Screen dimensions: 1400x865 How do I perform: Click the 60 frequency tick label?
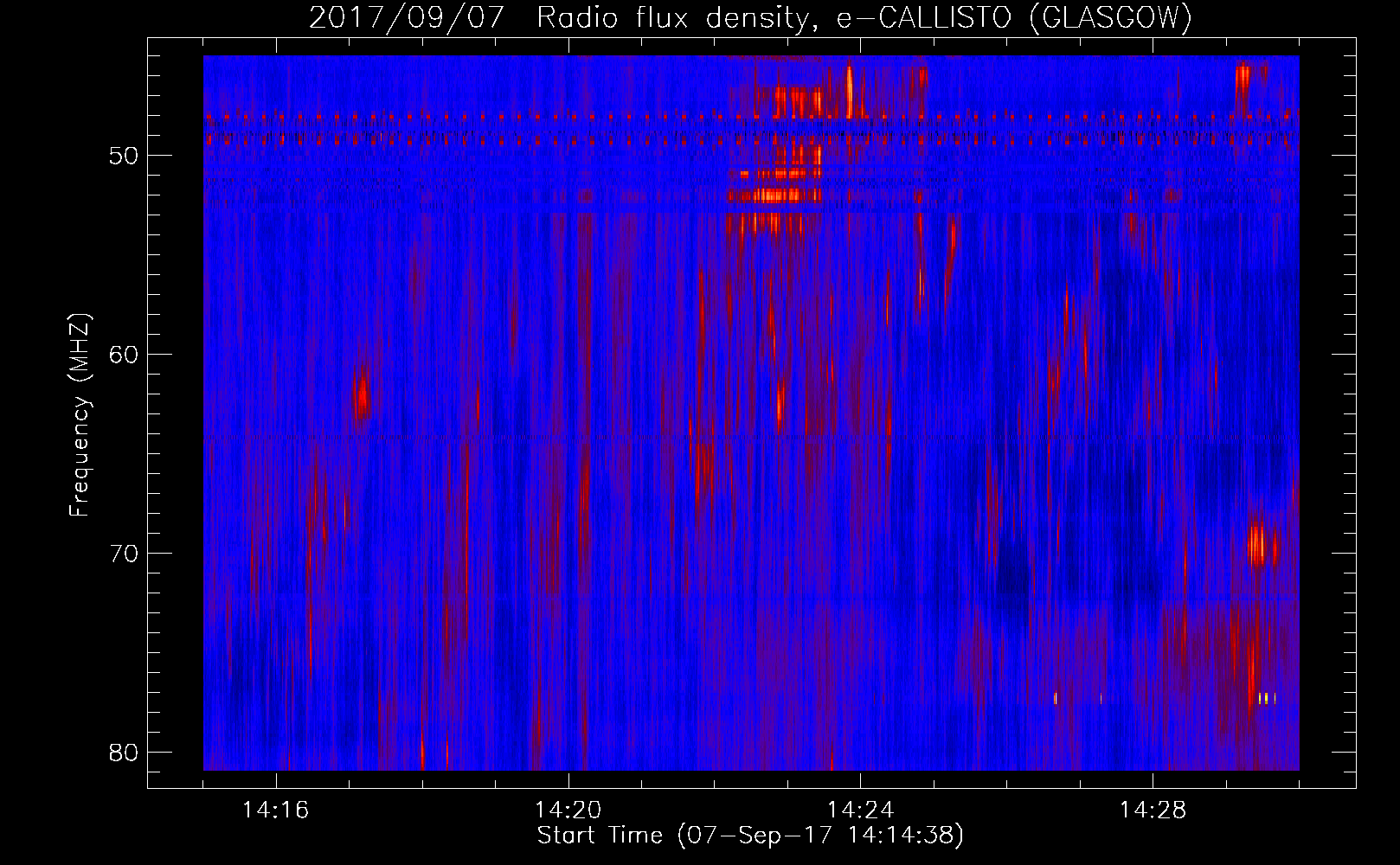coord(125,355)
